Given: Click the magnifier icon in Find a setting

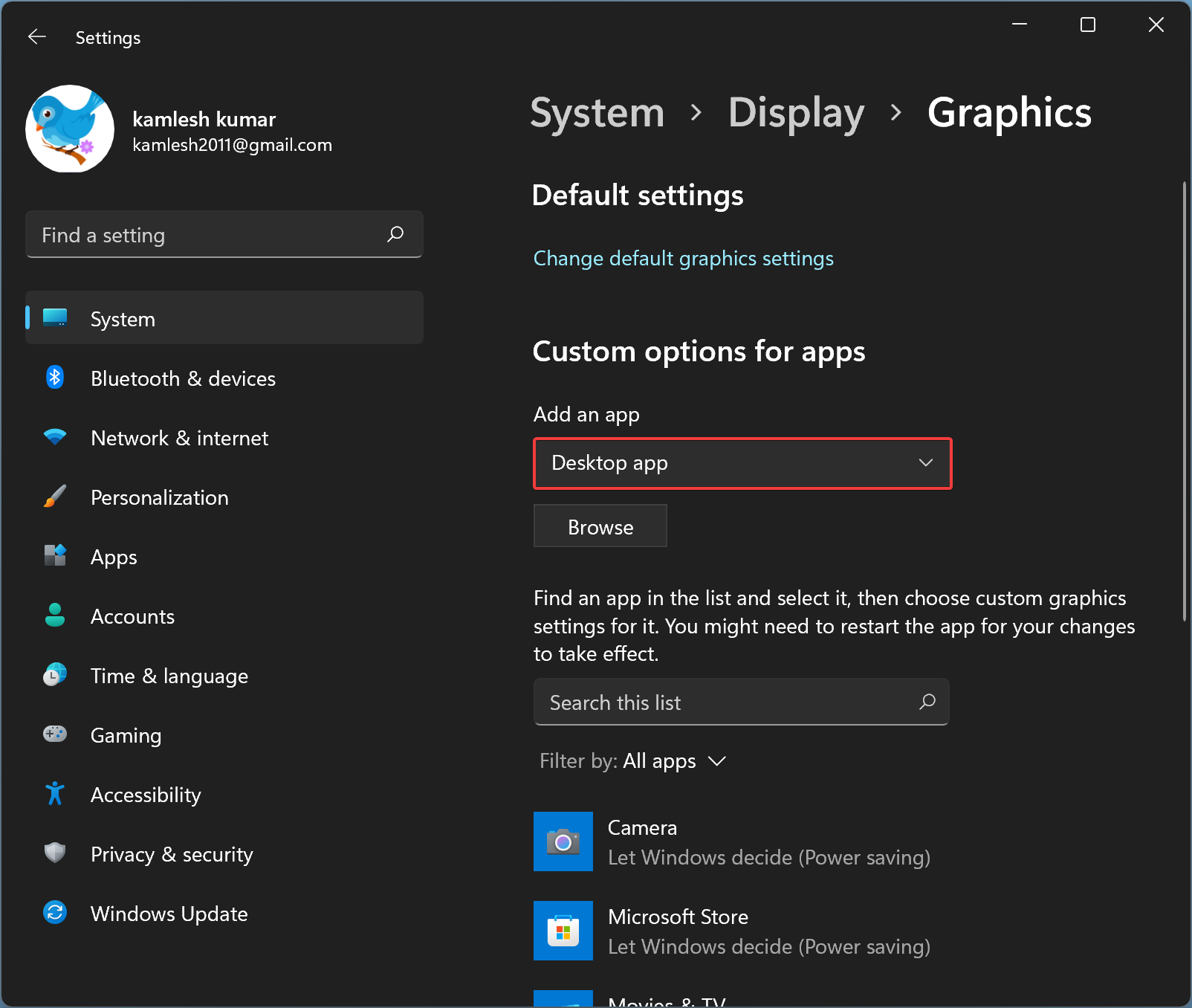Looking at the screenshot, I should point(395,234).
